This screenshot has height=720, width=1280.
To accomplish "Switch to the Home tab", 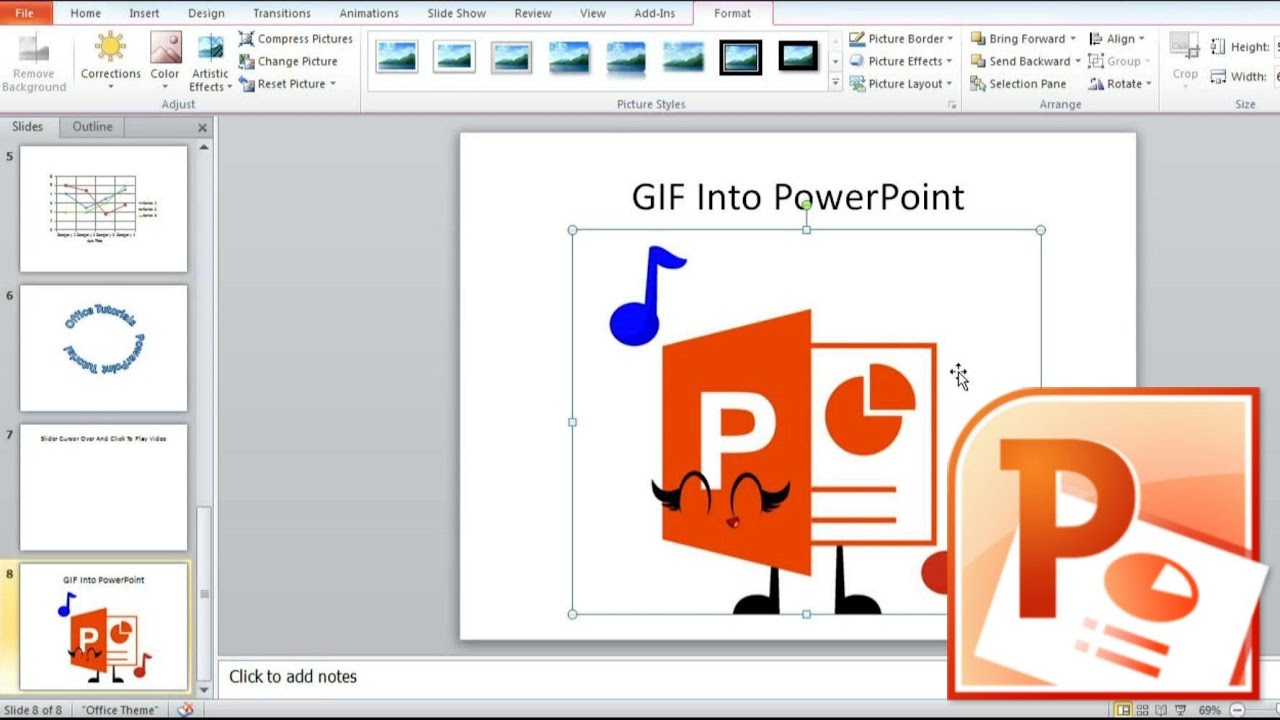I will [x=85, y=13].
